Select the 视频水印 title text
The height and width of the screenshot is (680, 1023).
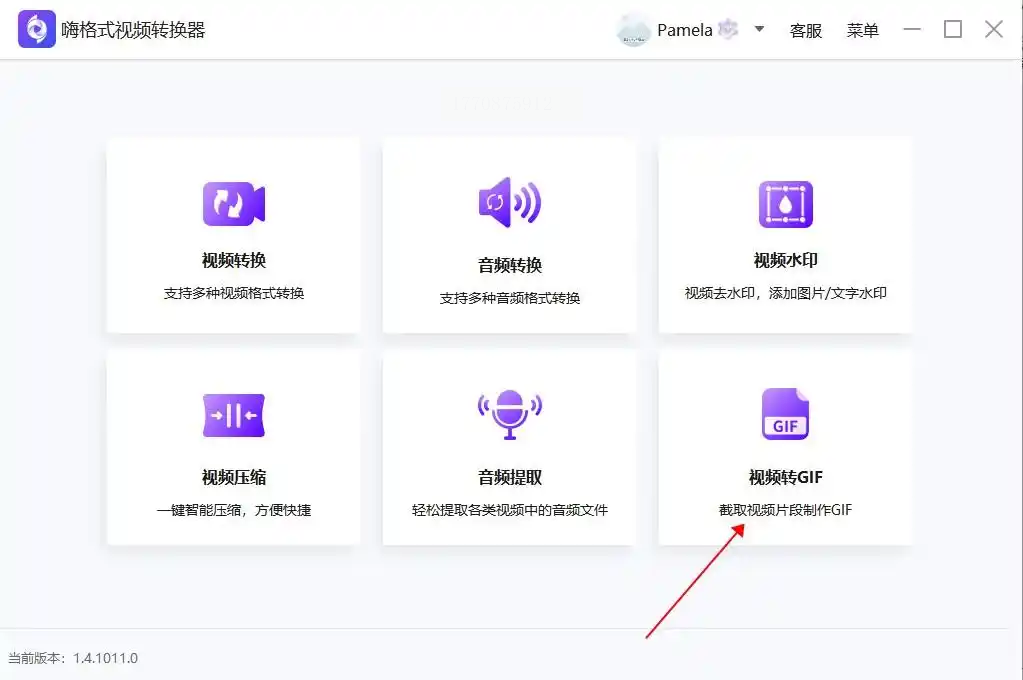786,260
